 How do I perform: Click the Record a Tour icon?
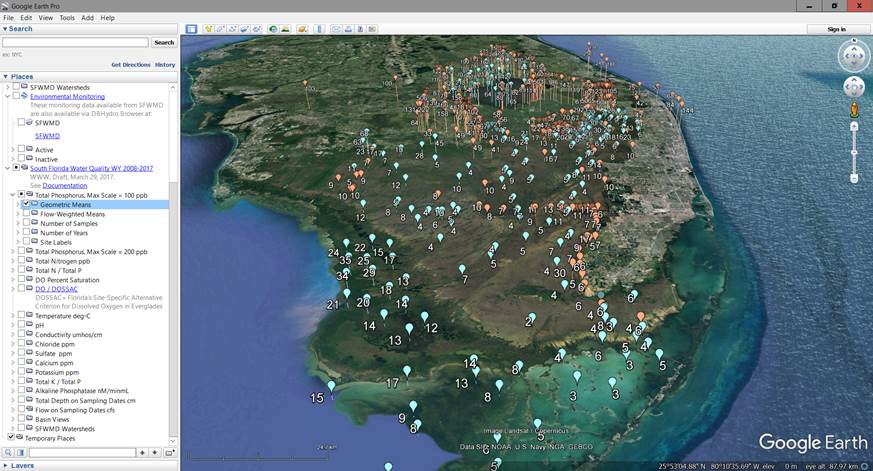pos(257,29)
